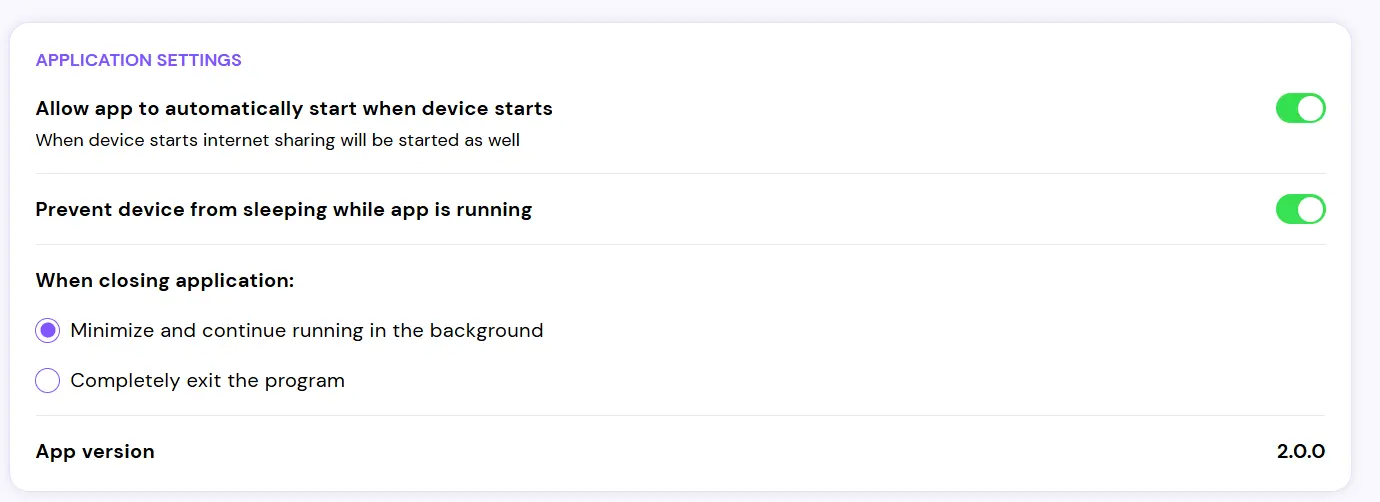Click the divider line above App version
1380x502 pixels.
click(x=680, y=415)
